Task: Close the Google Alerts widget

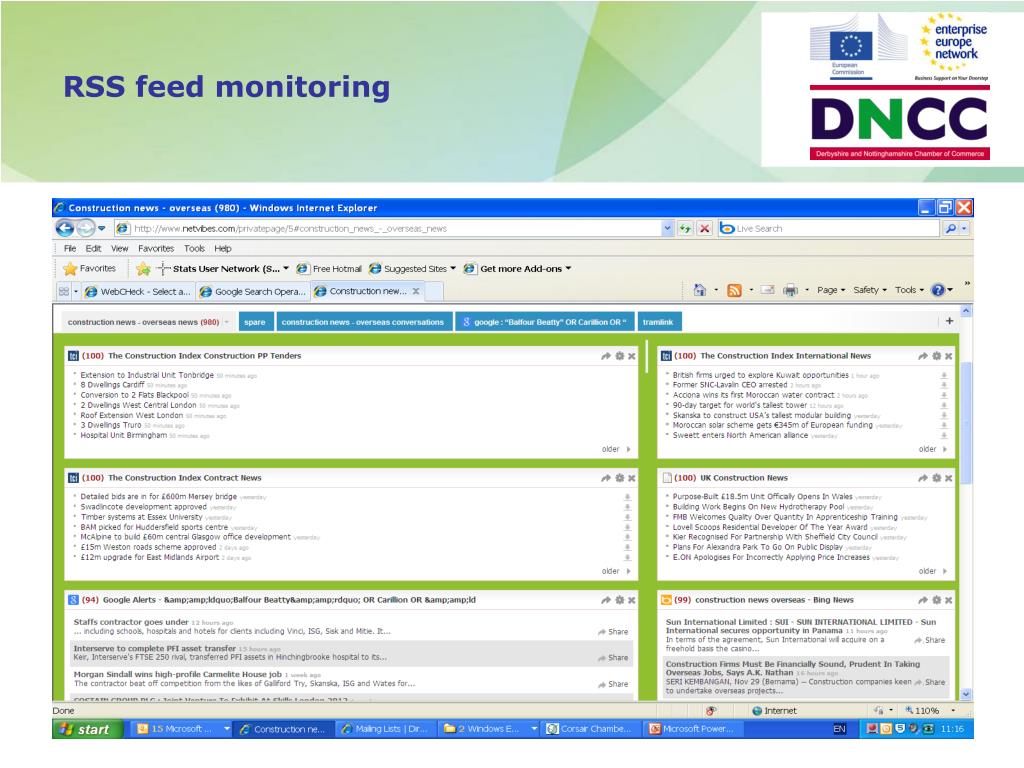Action: point(632,600)
